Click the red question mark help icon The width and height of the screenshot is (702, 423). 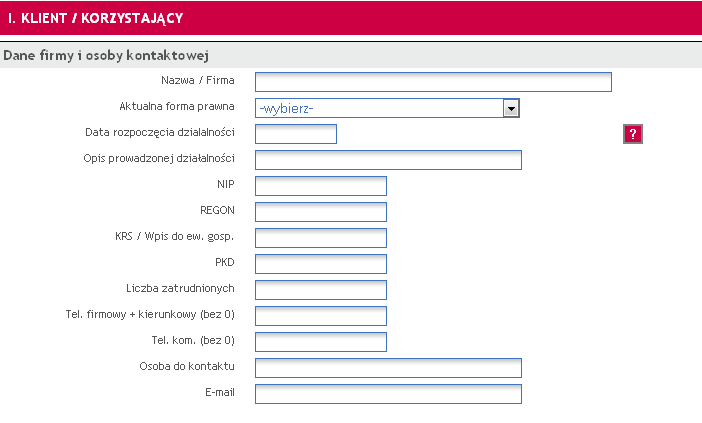click(x=633, y=134)
